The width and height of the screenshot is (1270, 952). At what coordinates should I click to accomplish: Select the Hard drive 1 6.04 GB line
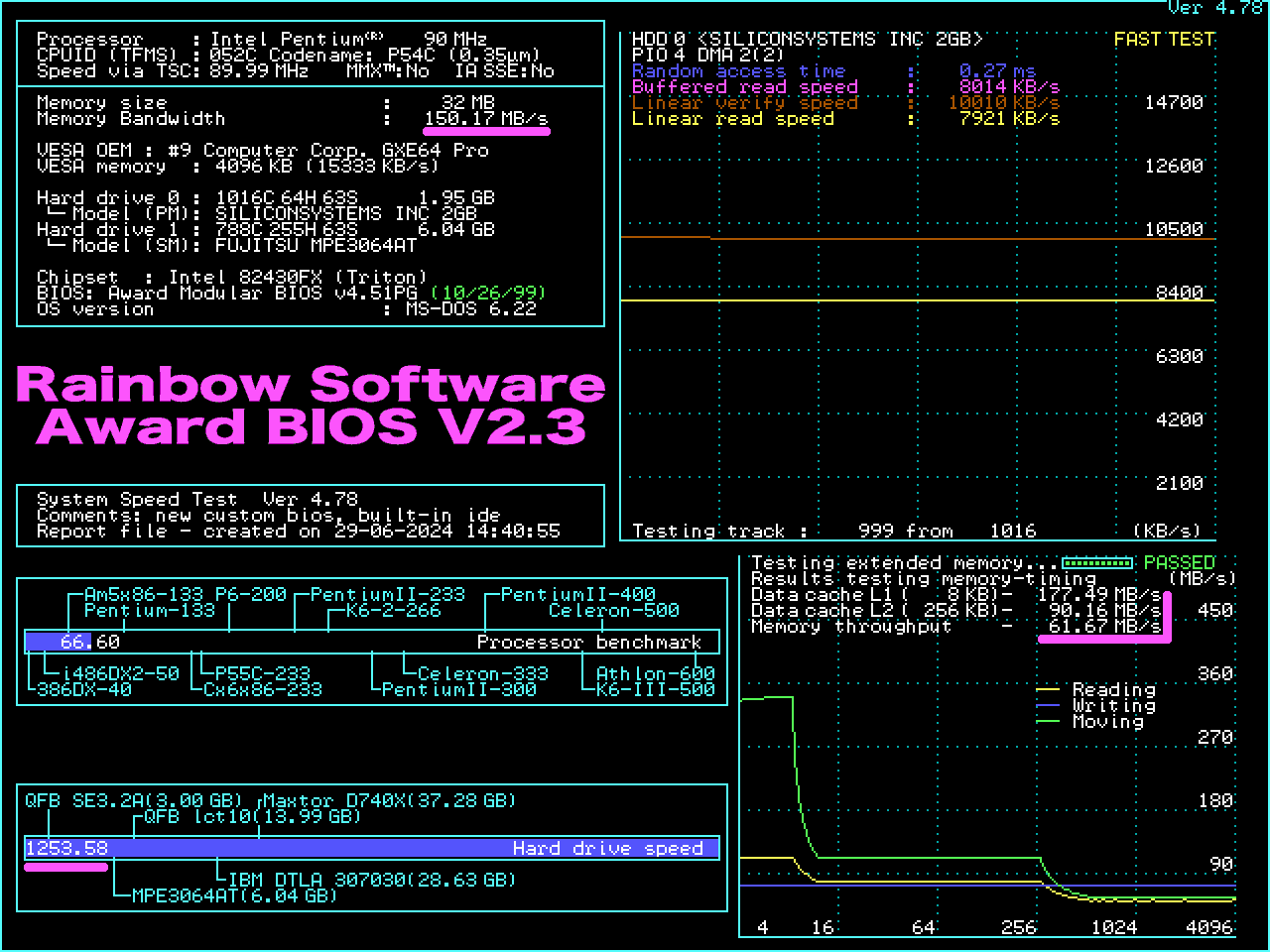click(x=266, y=229)
